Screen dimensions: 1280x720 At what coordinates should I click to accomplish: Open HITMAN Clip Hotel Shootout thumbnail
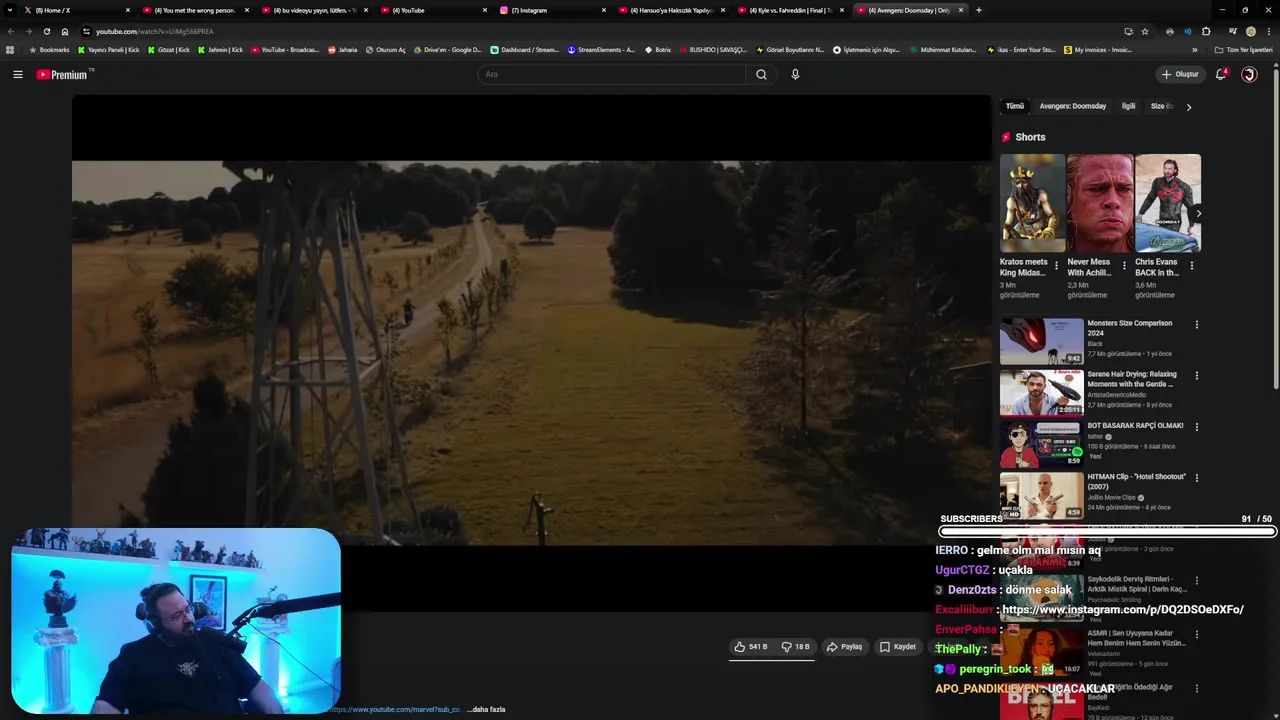pos(1042,495)
